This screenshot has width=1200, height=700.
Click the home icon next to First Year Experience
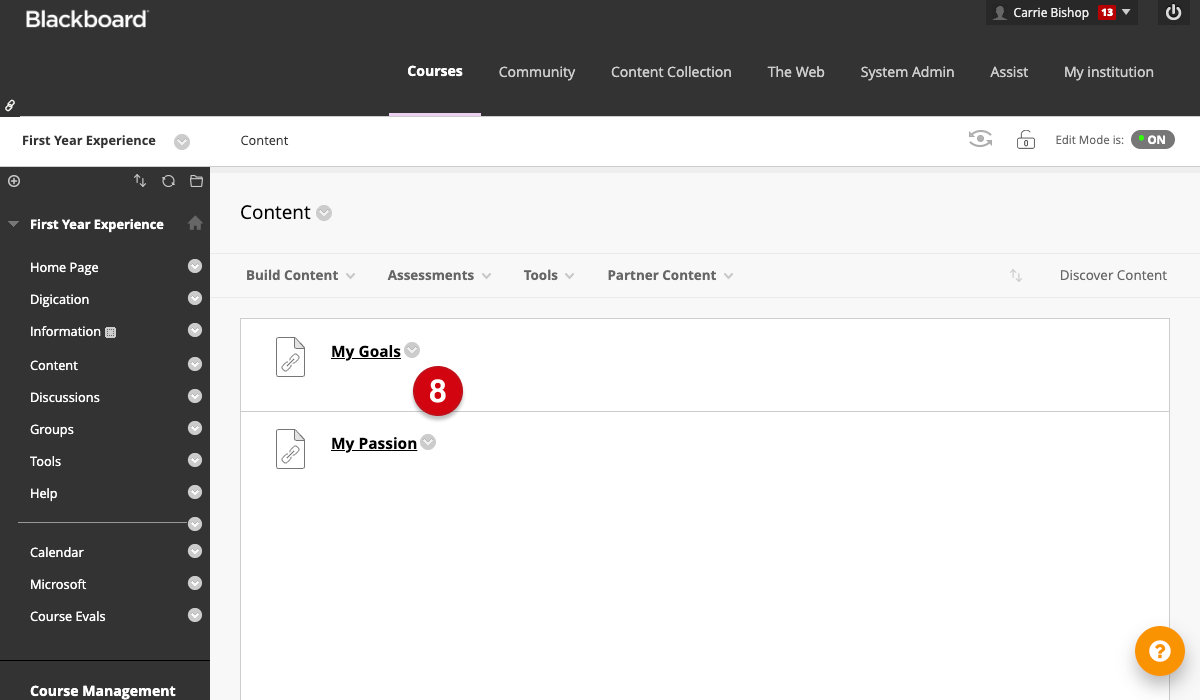[x=196, y=224]
